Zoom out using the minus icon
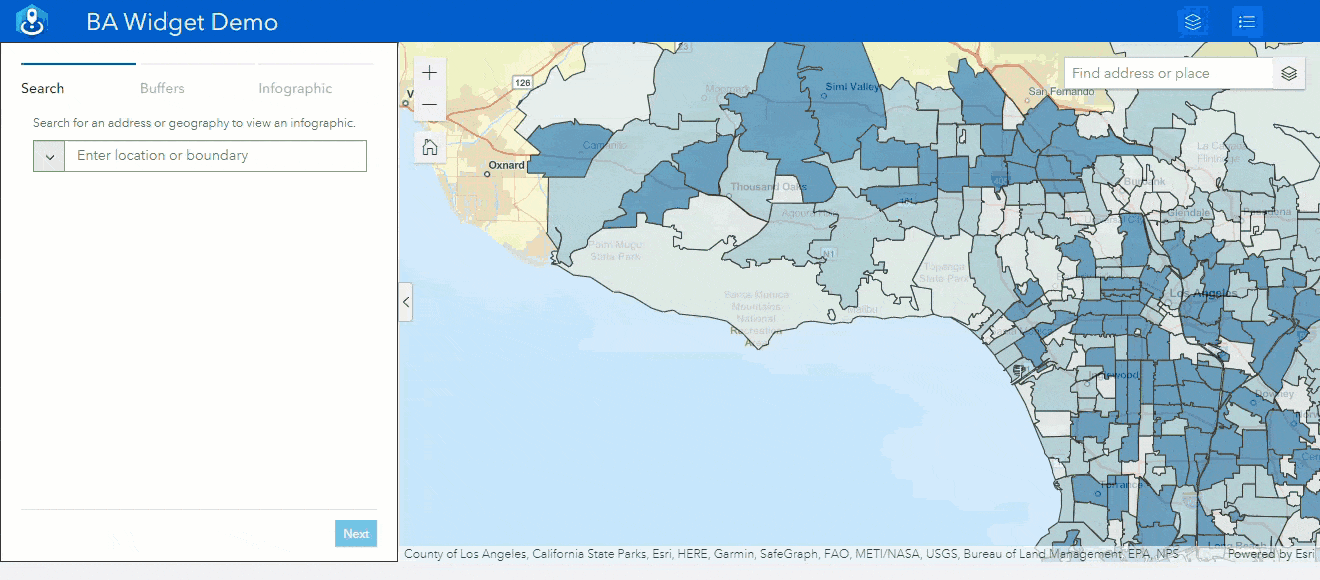The image size is (1320, 580). point(429,103)
